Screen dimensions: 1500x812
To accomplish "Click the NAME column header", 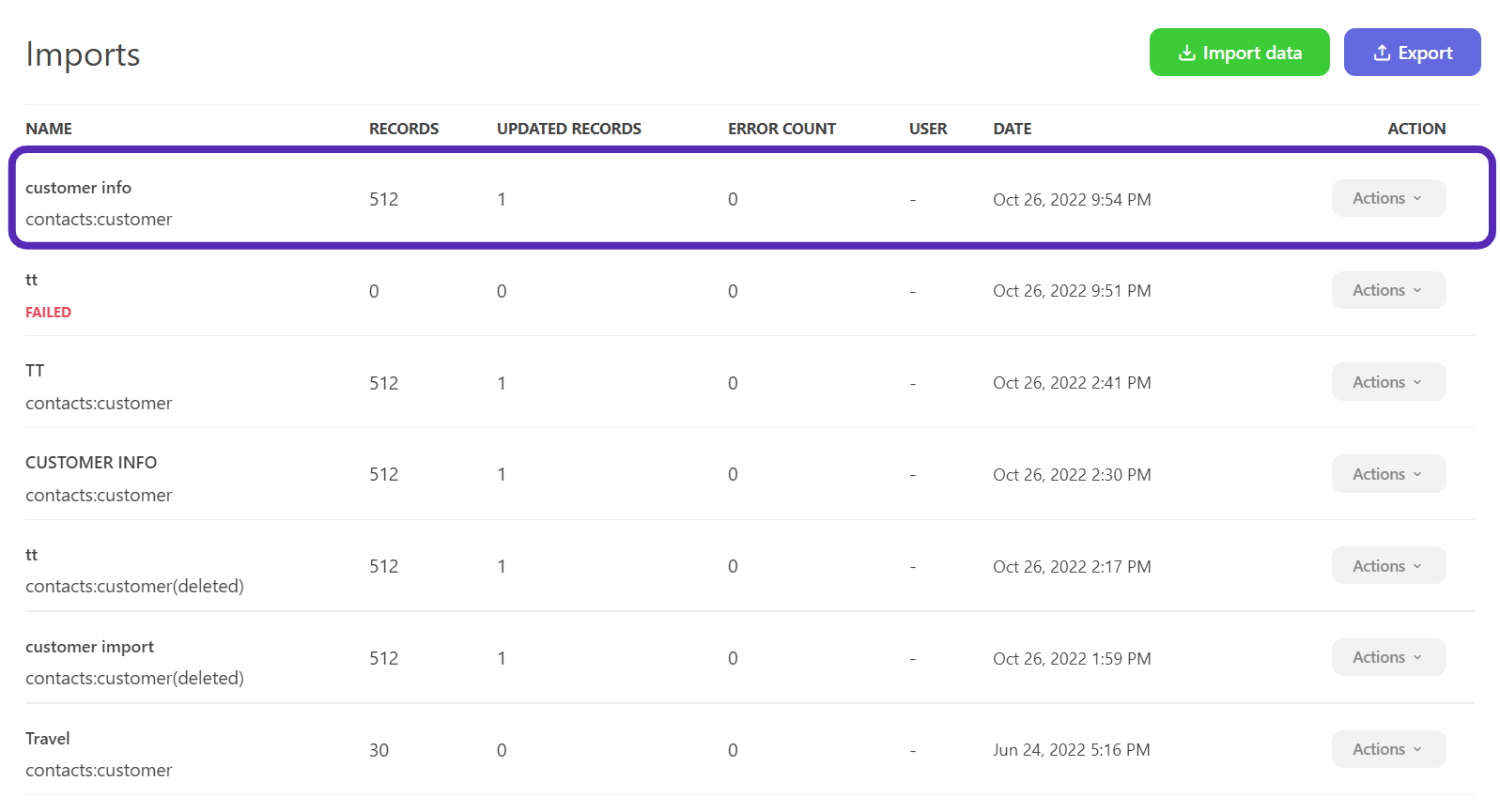I will click(49, 129).
